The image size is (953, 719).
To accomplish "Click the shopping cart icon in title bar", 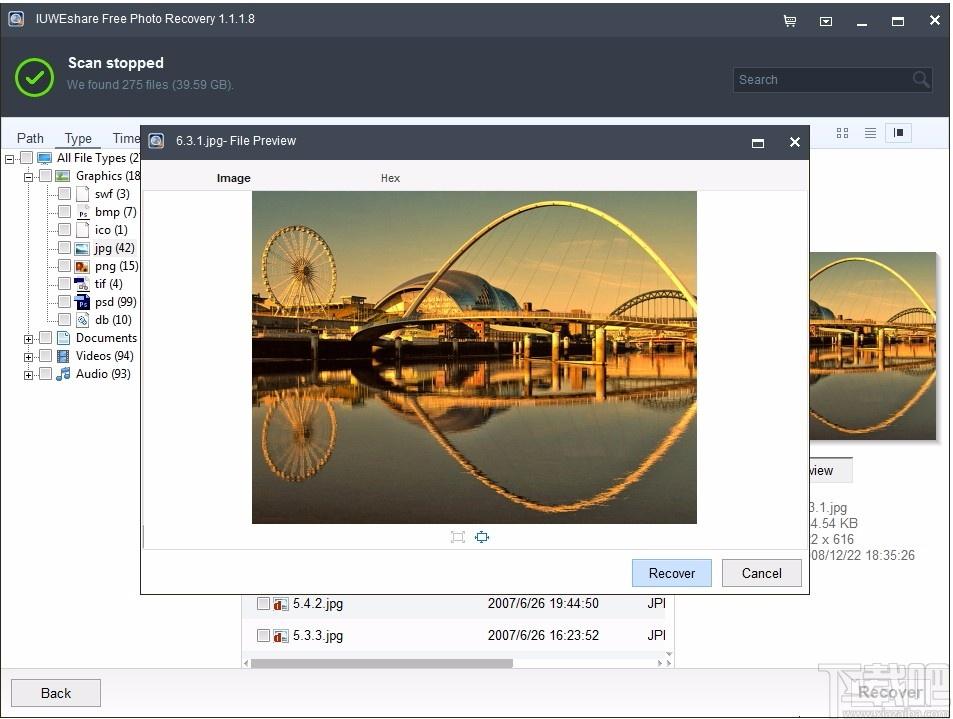I will coord(790,21).
